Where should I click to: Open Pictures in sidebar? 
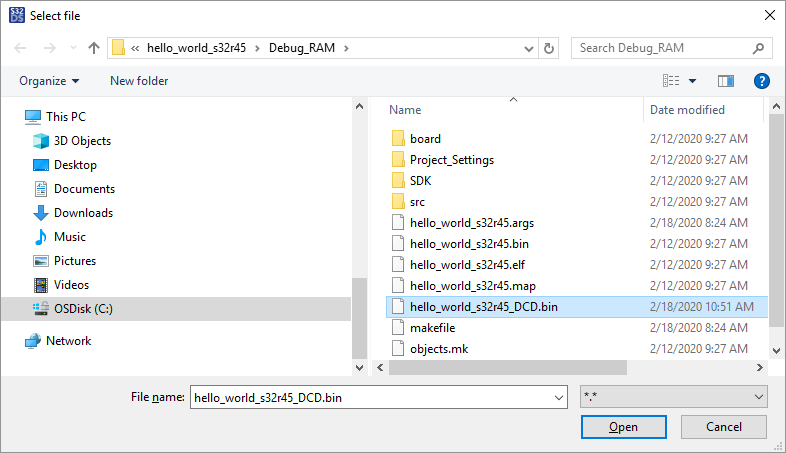click(x=75, y=261)
